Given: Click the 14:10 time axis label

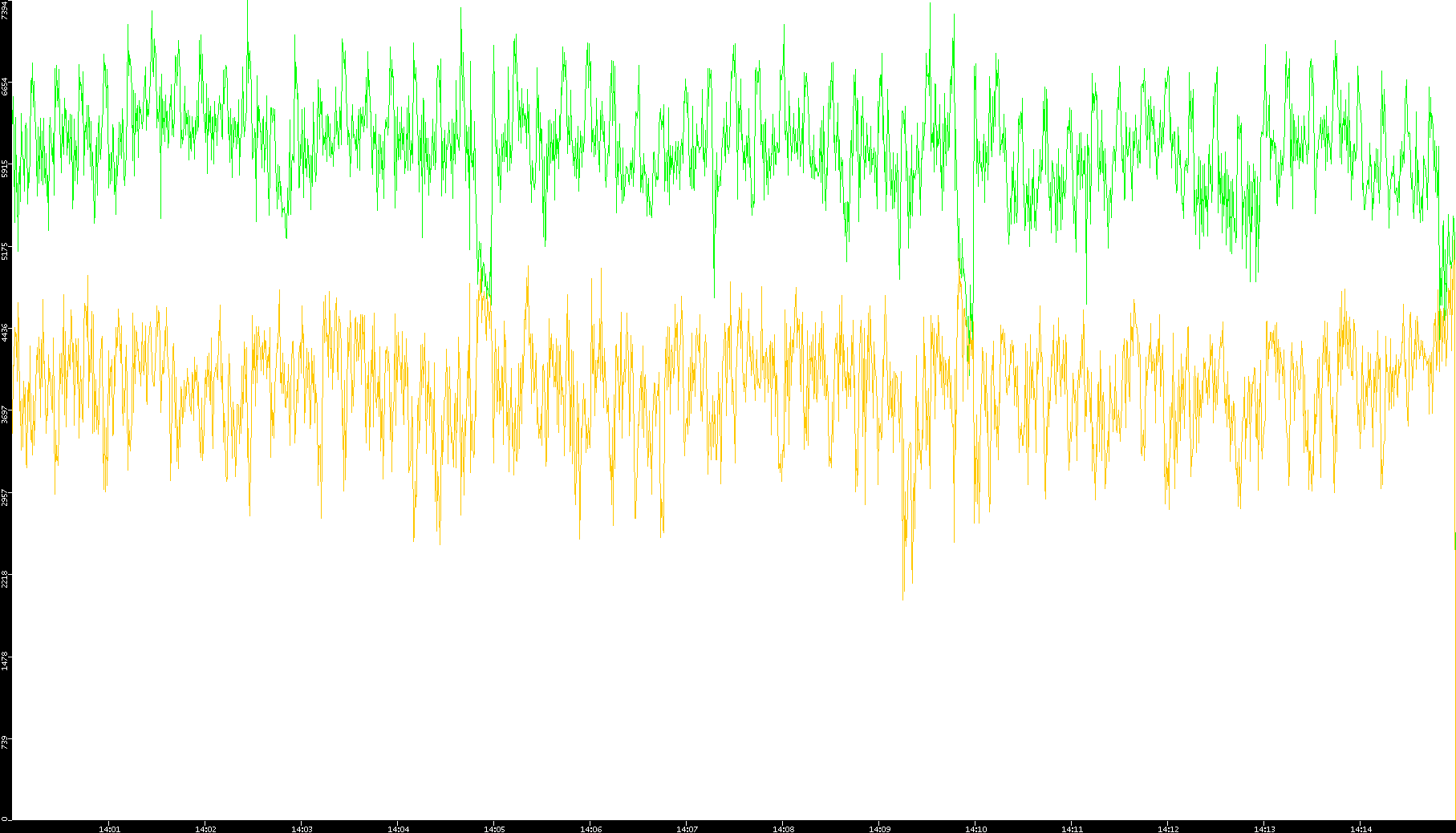Looking at the screenshot, I should [x=975, y=829].
